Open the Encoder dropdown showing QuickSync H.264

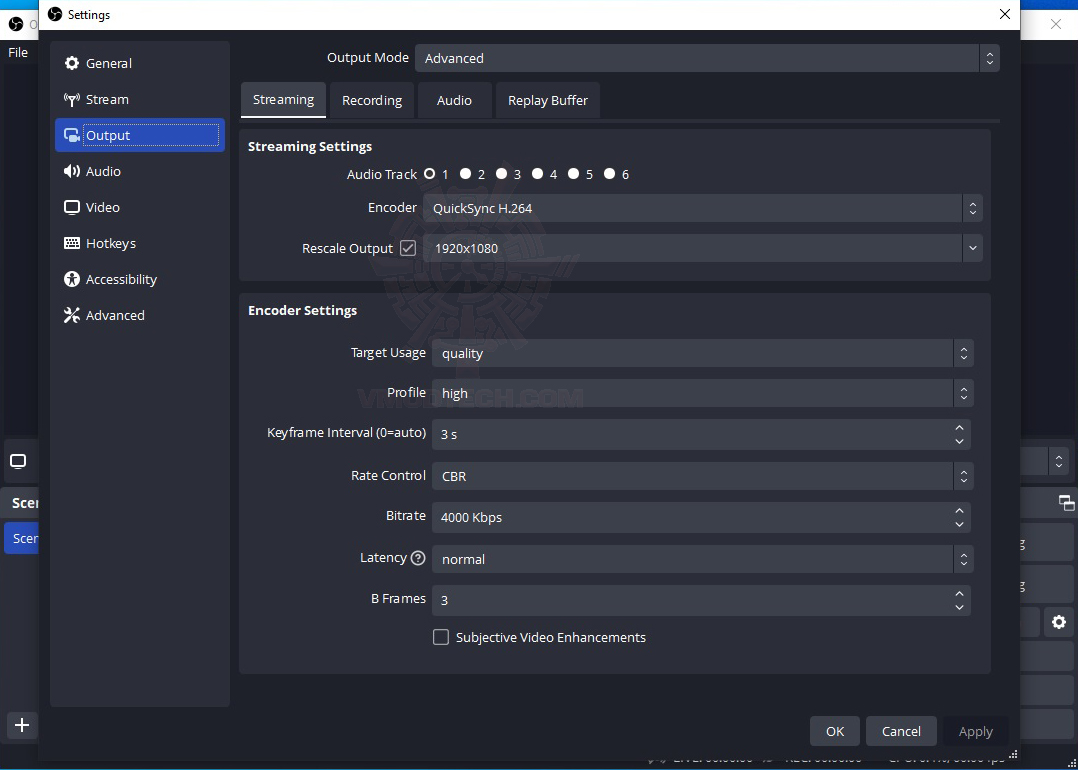[703, 208]
